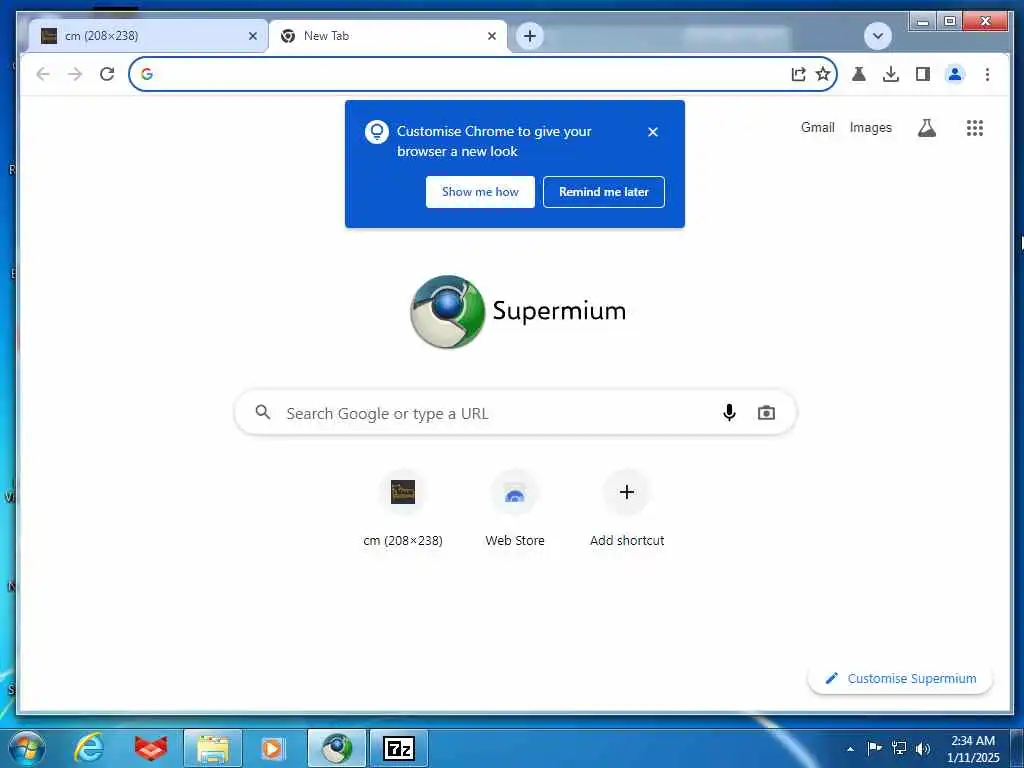Dismiss the Customise Chrome popup
1024x768 pixels.
(652, 132)
